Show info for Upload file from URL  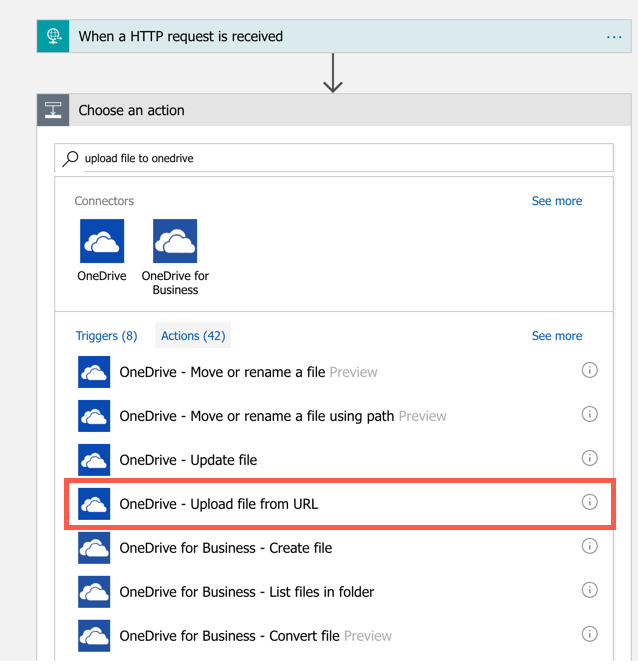coord(589,502)
